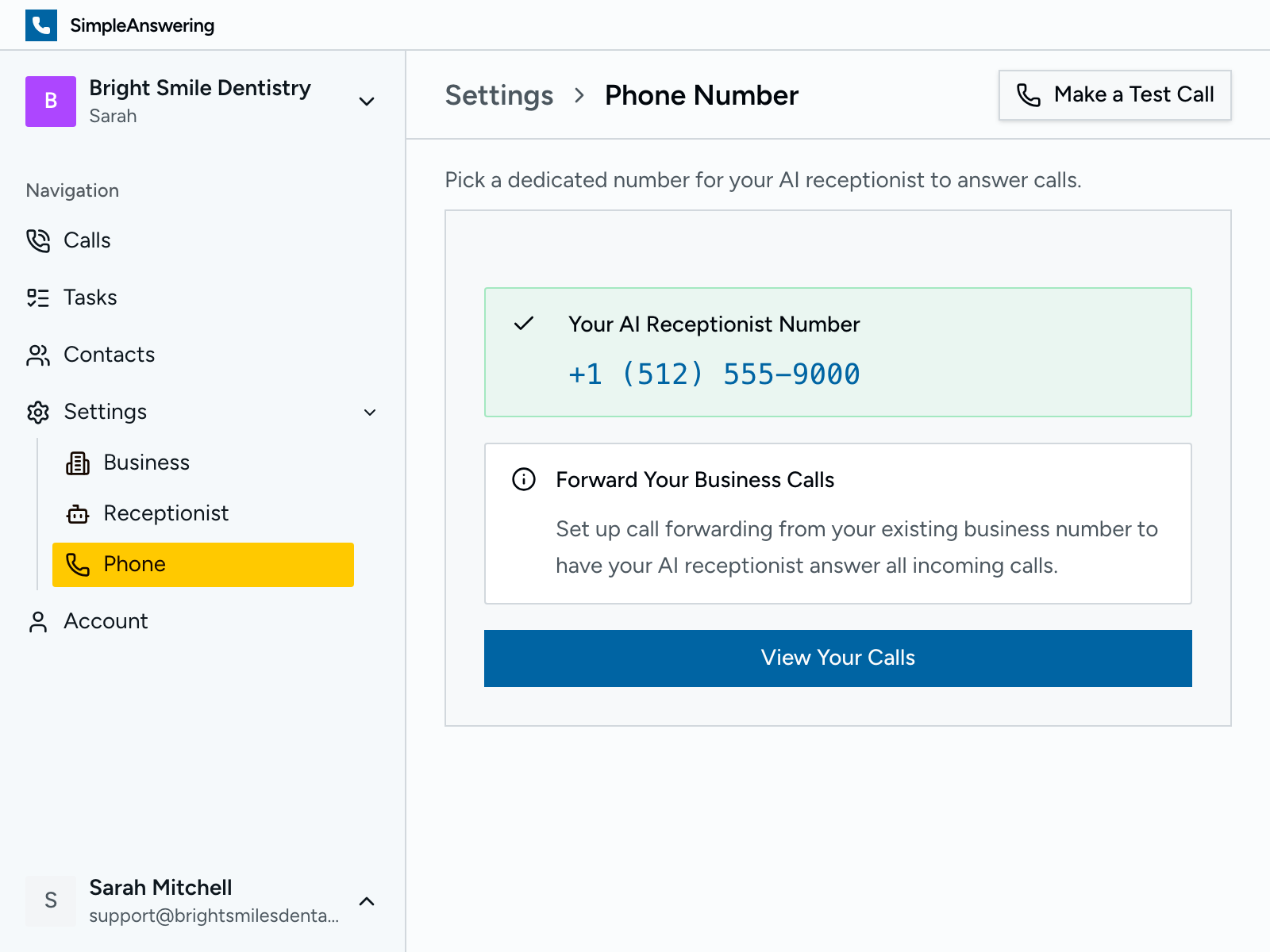Open Contacts using the people icon
Viewport: 1270px width, 952px height.
click(37, 355)
